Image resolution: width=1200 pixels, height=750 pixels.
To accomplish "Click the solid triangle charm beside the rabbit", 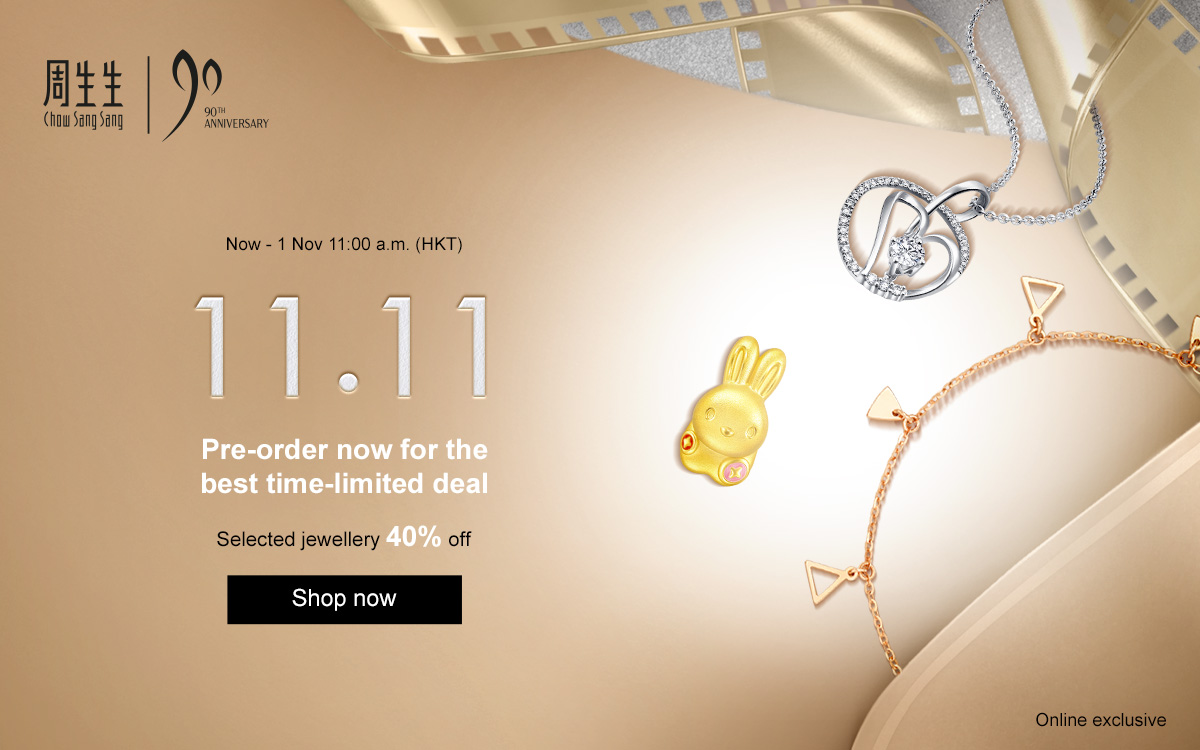I will click(x=887, y=405).
